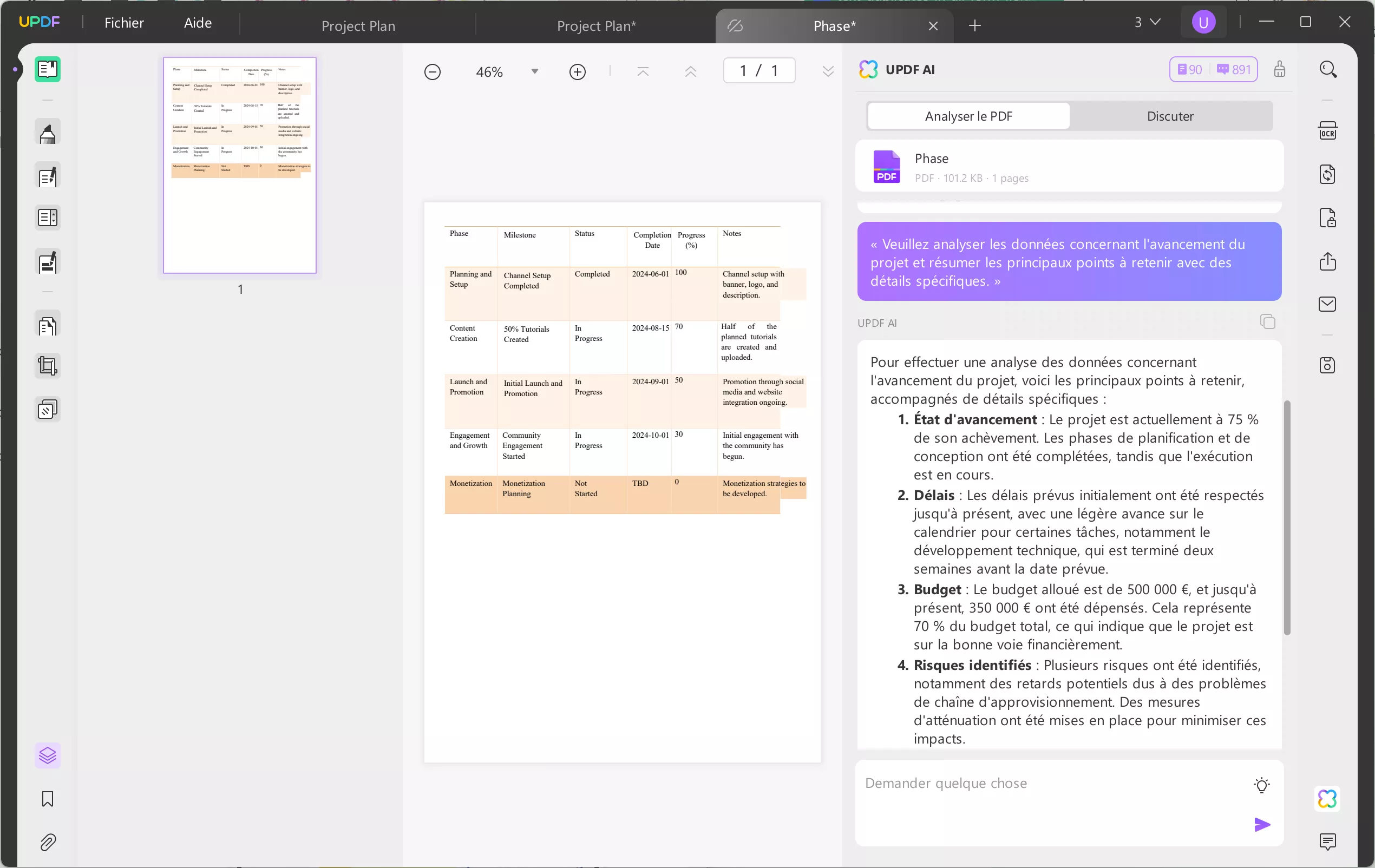
Task: Toggle UPDF AI panel button
Action: (x=1327, y=798)
